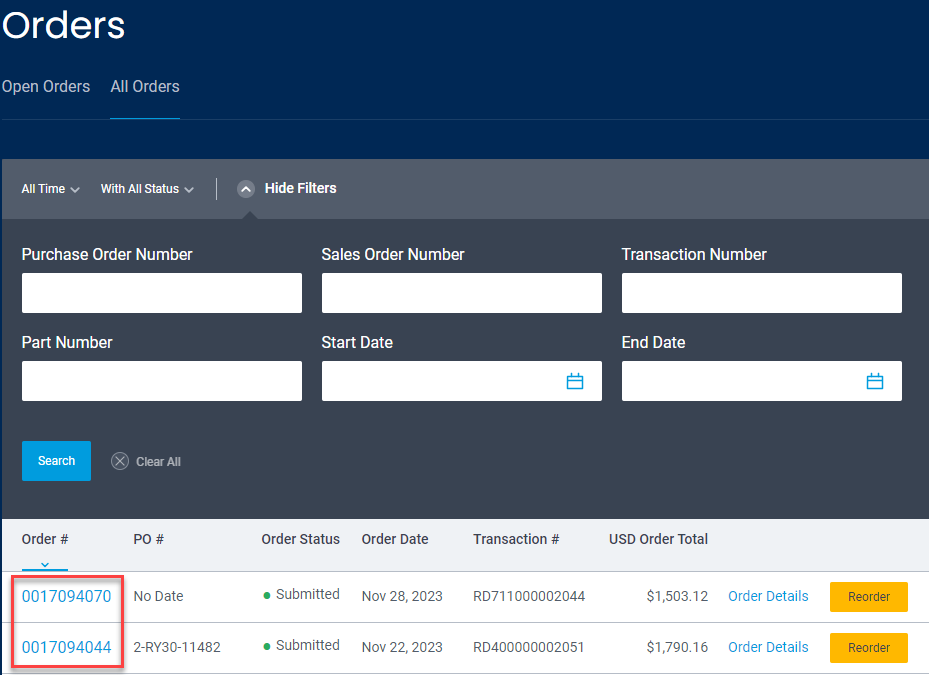Viewport: 929px width, 675px height.
Task: Collapse filters using the up-chevron circle icon
Action: point(246,189)
